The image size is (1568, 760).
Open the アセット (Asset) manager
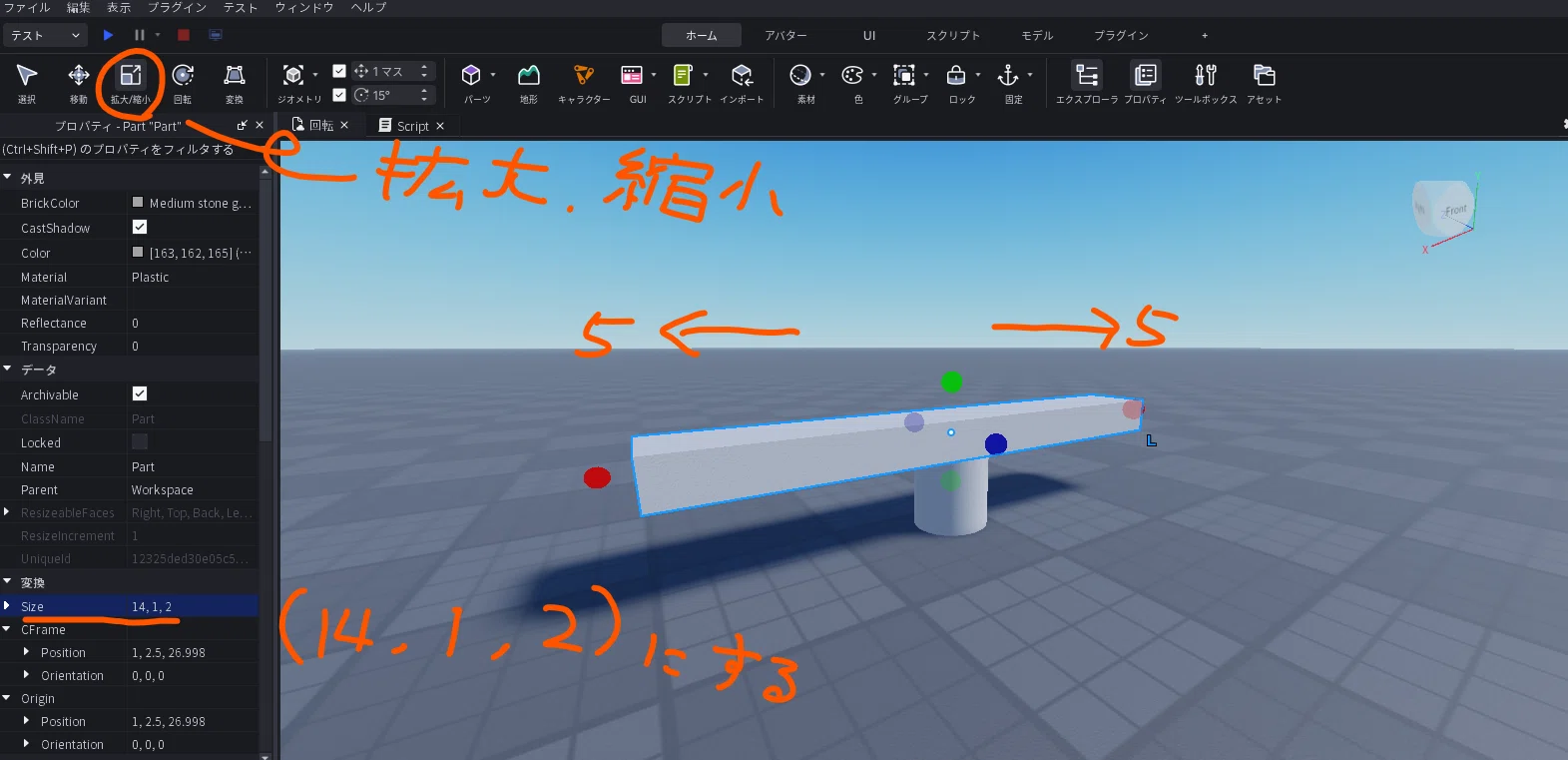coord(1264,83)
